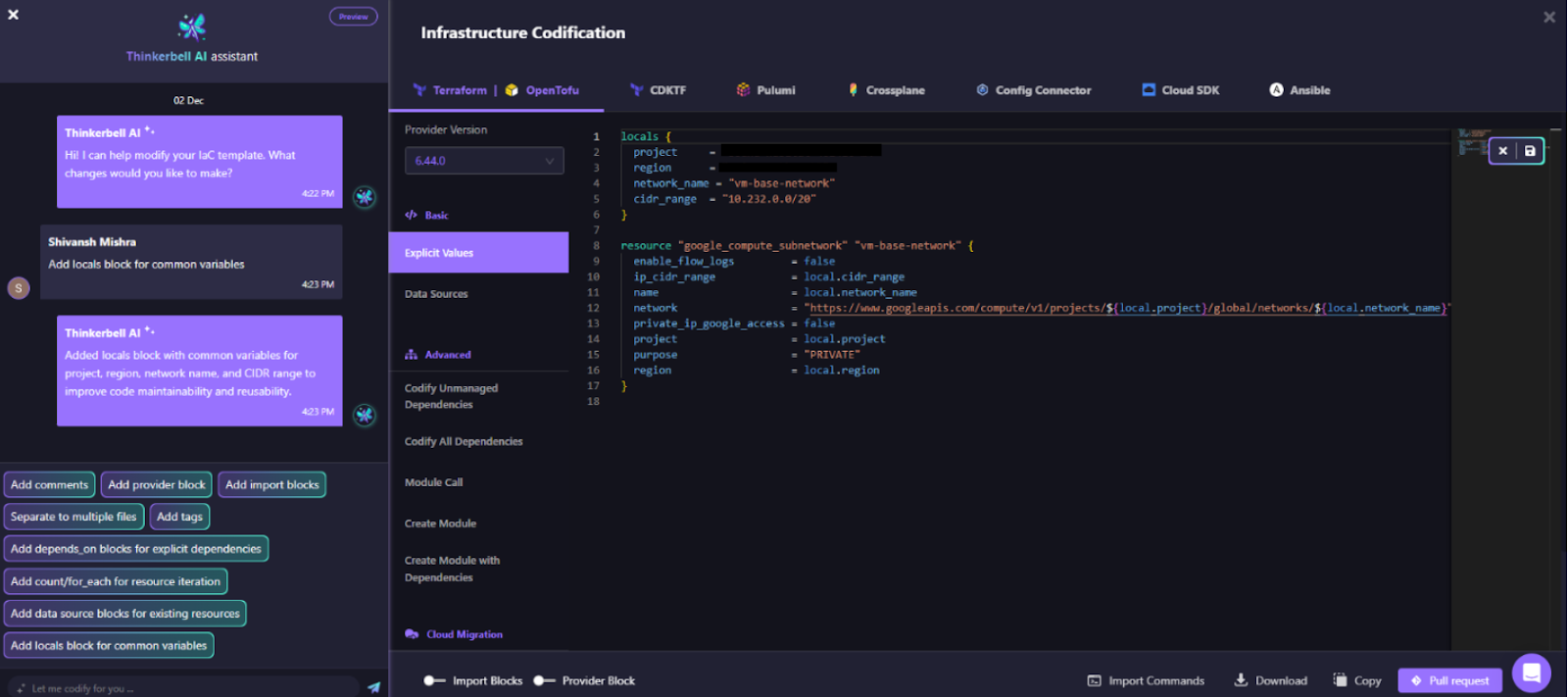Click the 'PRIVATE' purpose value
Image resolution: width=1568 pixels, height=697 pixels.
[x=832, y=355]
